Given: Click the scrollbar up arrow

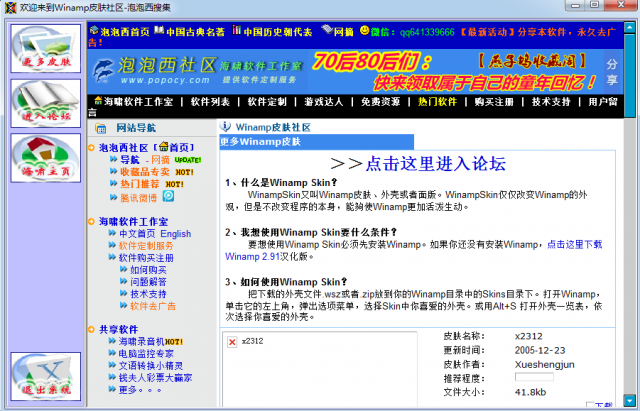Looking at the screenshot, I should coord(629,28).
